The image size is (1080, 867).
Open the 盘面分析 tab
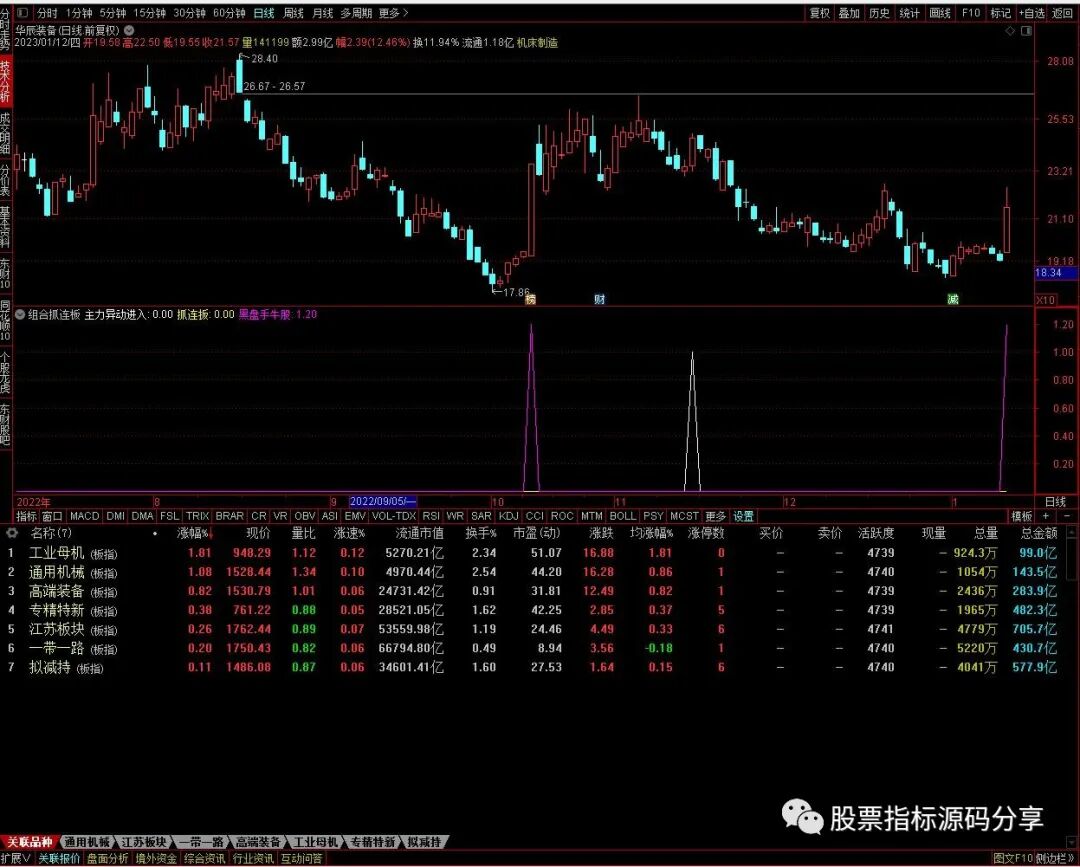point(108,859)
